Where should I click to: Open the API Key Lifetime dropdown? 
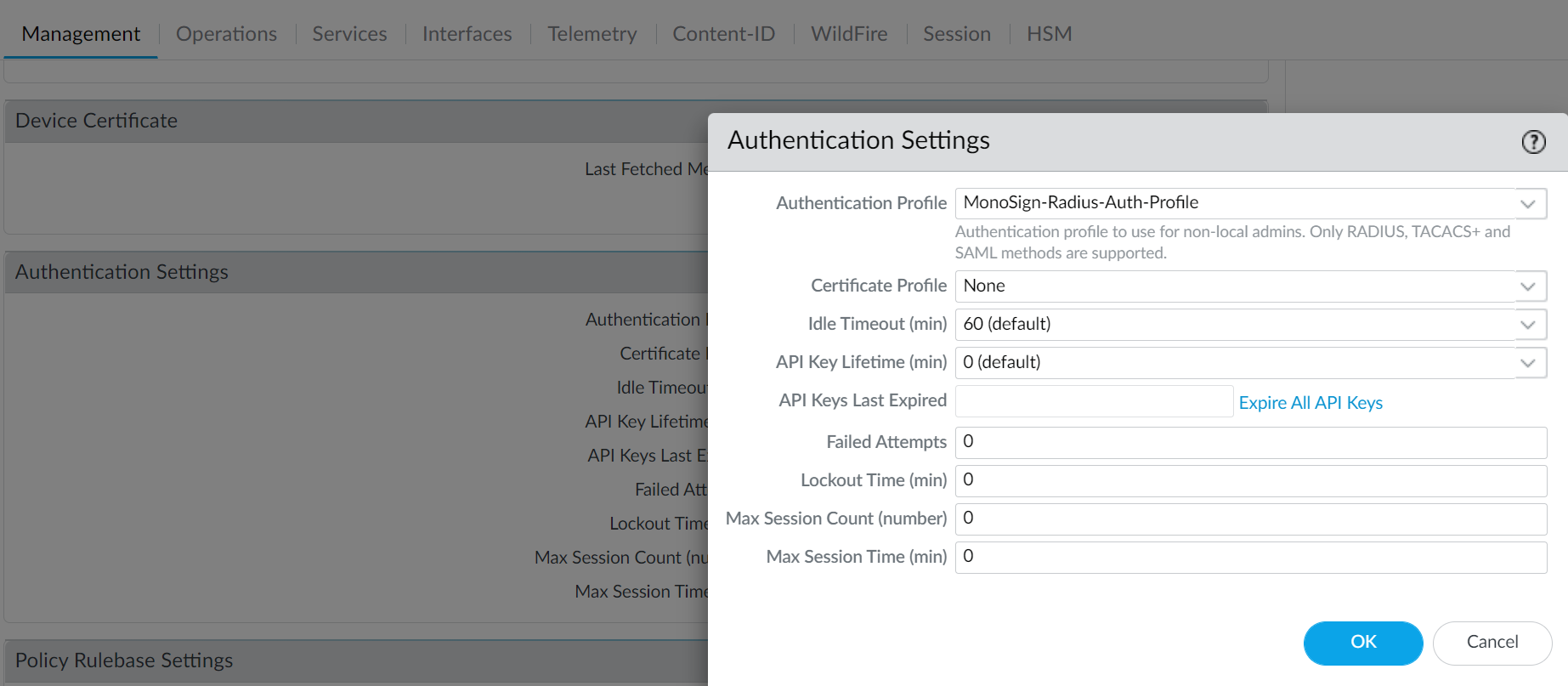pyautogui.click(x=1528, y=363)
